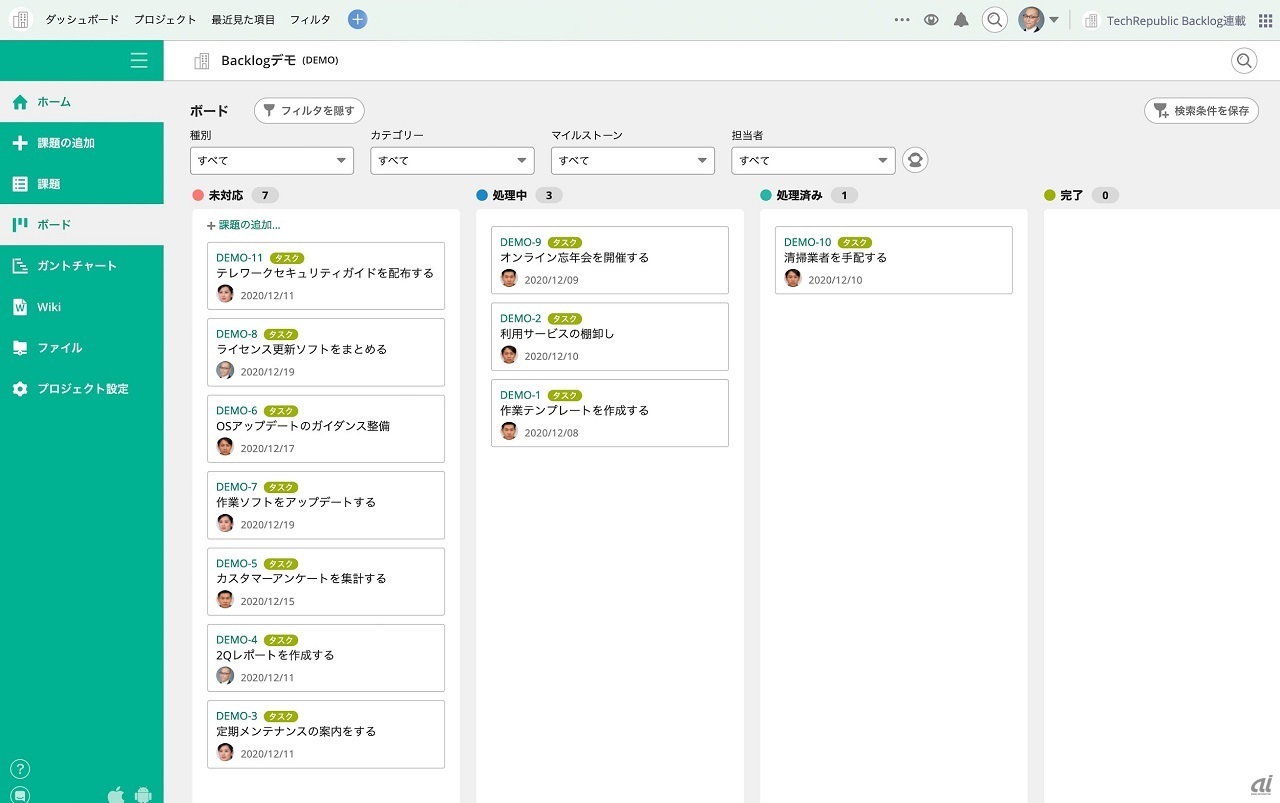Image resolution: width=1280 pixels, height=803 pixels.
Task: Click assignee avatar on DEMO-11 card
Action: click(x=225, y=294)
